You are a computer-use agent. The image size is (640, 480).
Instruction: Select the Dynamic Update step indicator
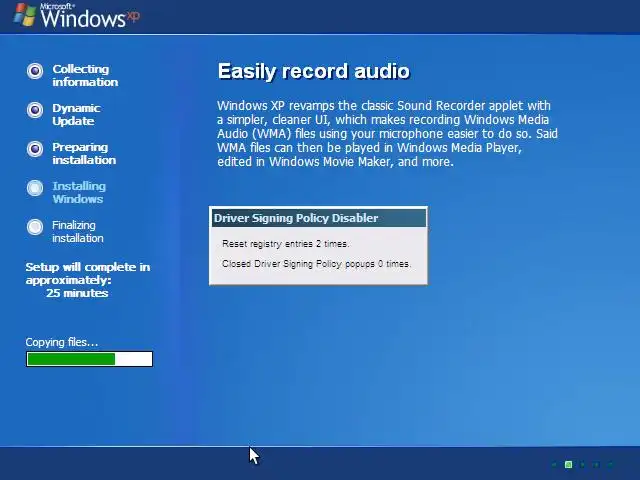tap(35, 110)
